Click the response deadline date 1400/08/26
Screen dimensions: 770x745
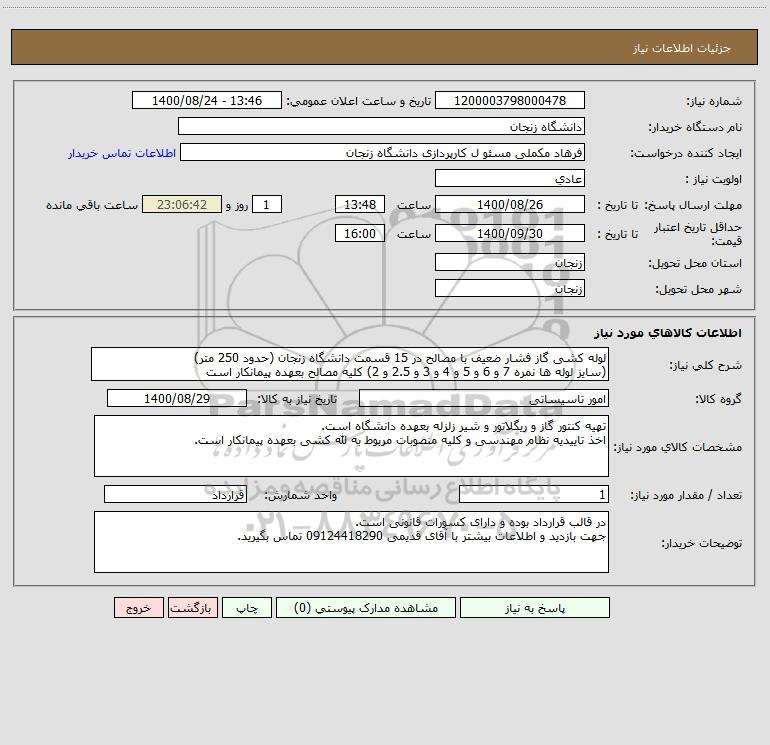click(x=510, y=204)
